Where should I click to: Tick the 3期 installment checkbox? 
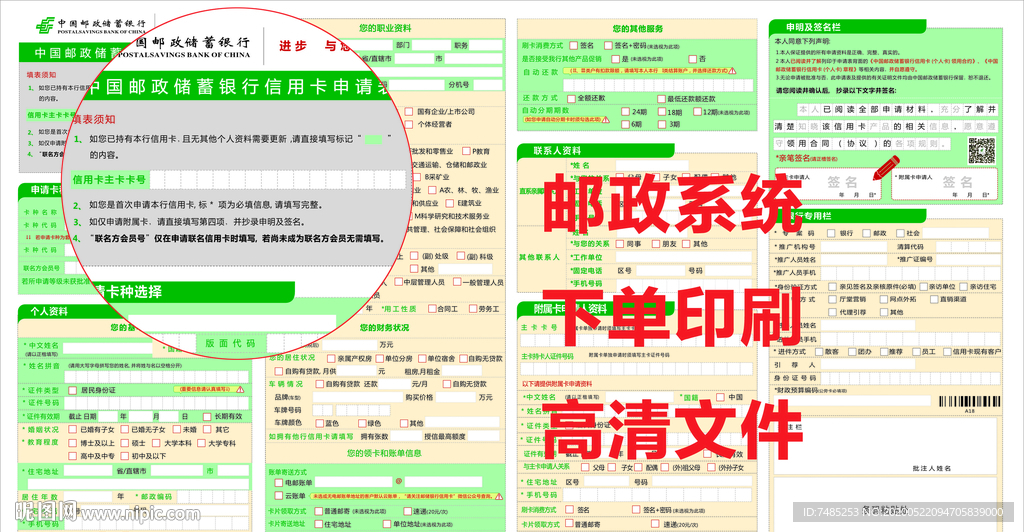tap(660, 124)
